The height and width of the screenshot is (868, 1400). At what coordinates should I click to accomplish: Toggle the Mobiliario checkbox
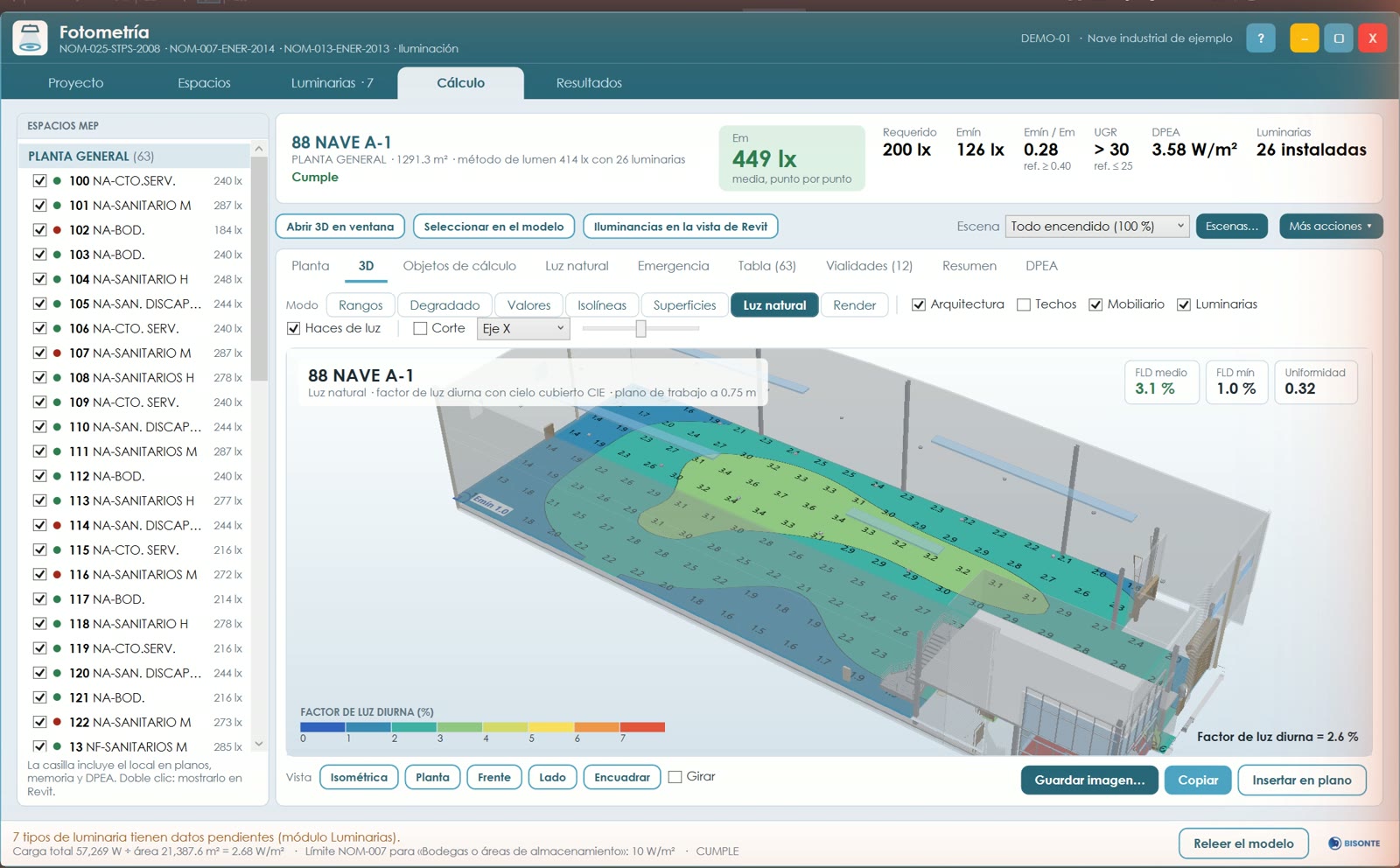(1095, 304)
